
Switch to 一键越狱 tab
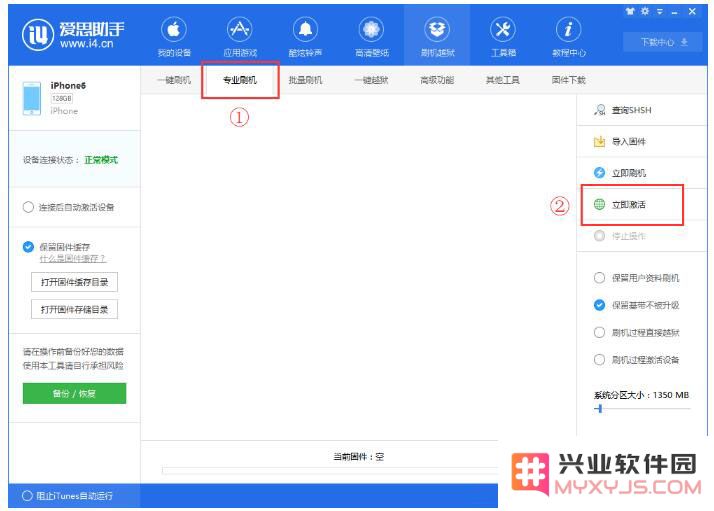coord(371,80)
